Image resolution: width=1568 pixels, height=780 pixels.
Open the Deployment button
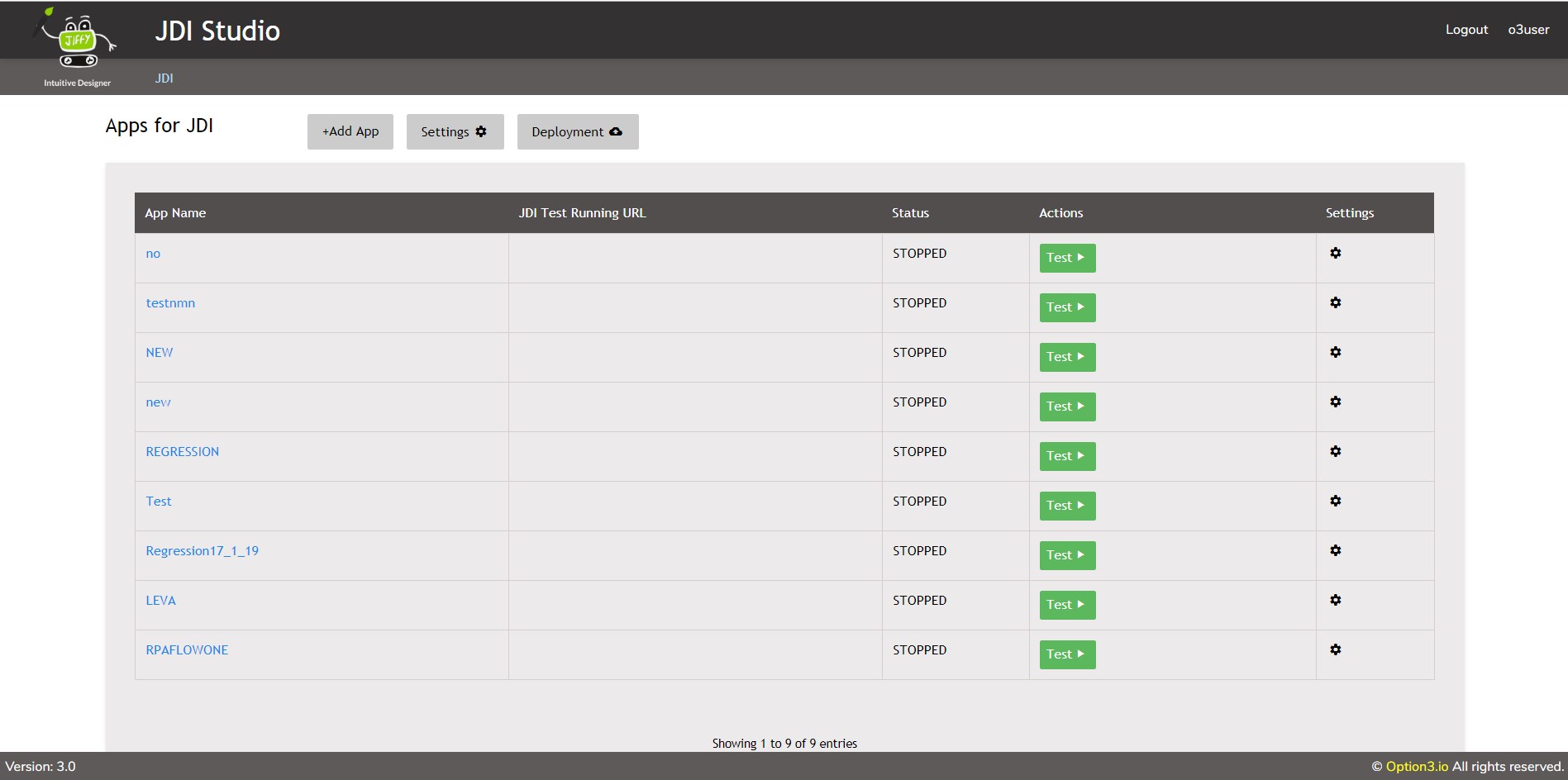578,131
